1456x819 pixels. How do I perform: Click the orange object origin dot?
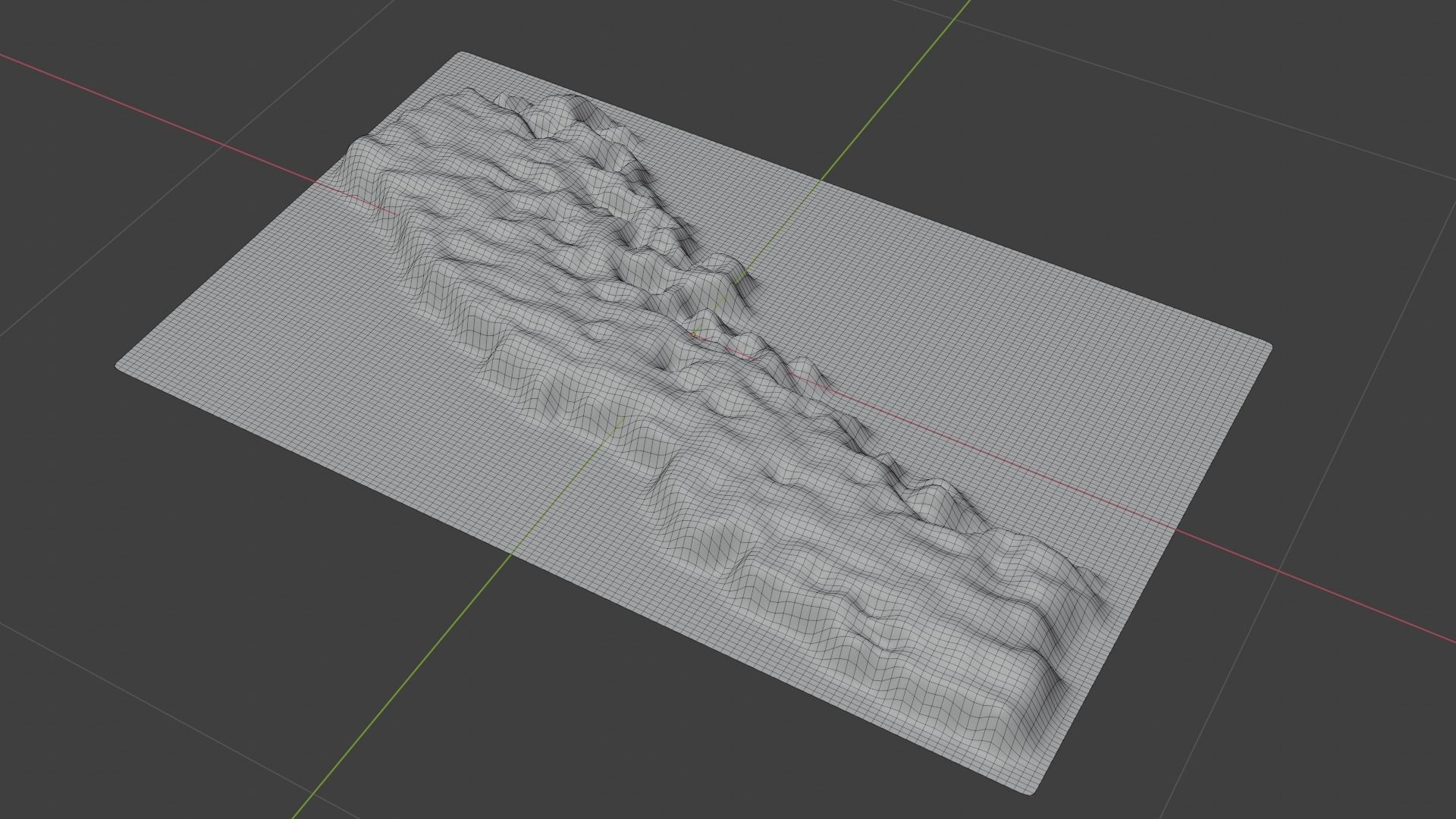[x=693, y=334]
